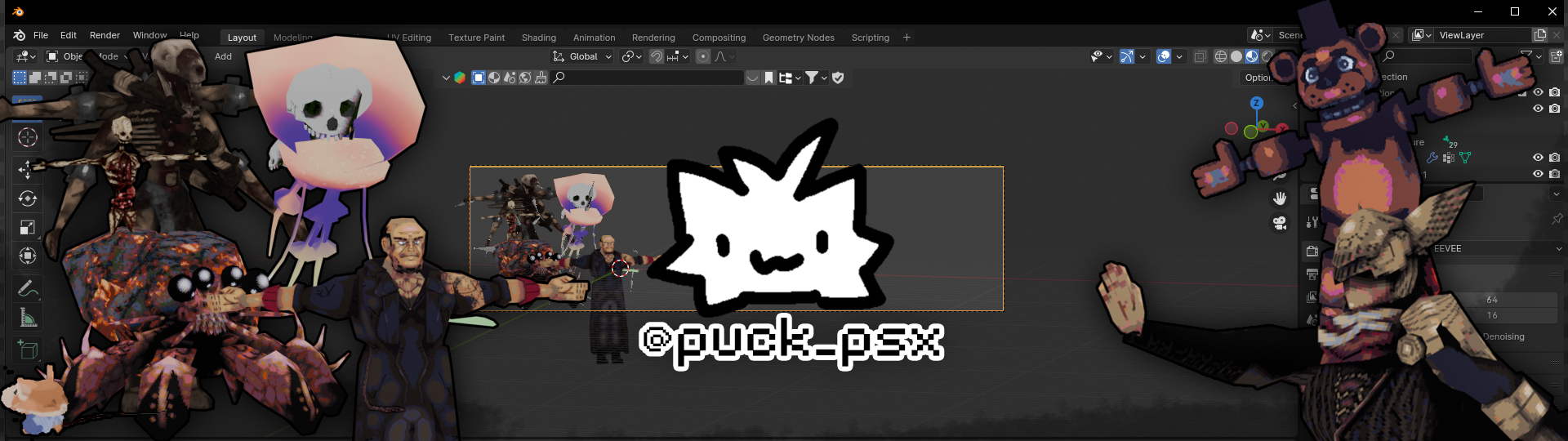Switch to the Texture Paint workspace tab
Image resolution: width=1568 pixels, height=441 pixels.
coord(476,38)
